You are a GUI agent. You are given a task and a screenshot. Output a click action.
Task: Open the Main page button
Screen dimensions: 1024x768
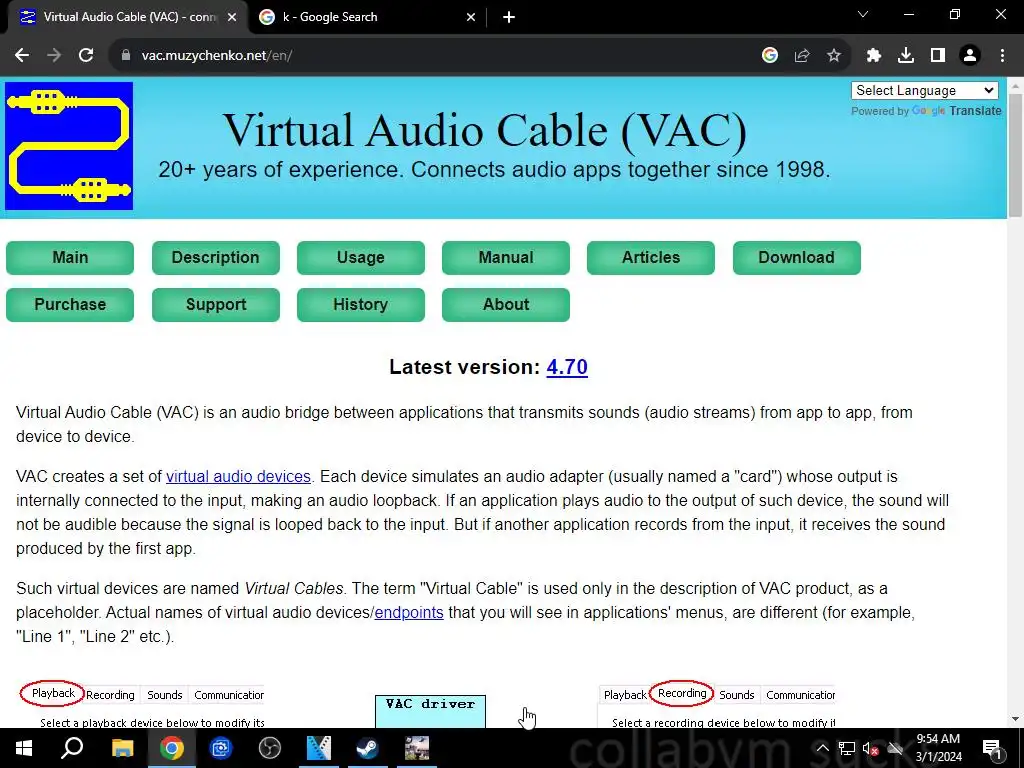pos(70,258)
